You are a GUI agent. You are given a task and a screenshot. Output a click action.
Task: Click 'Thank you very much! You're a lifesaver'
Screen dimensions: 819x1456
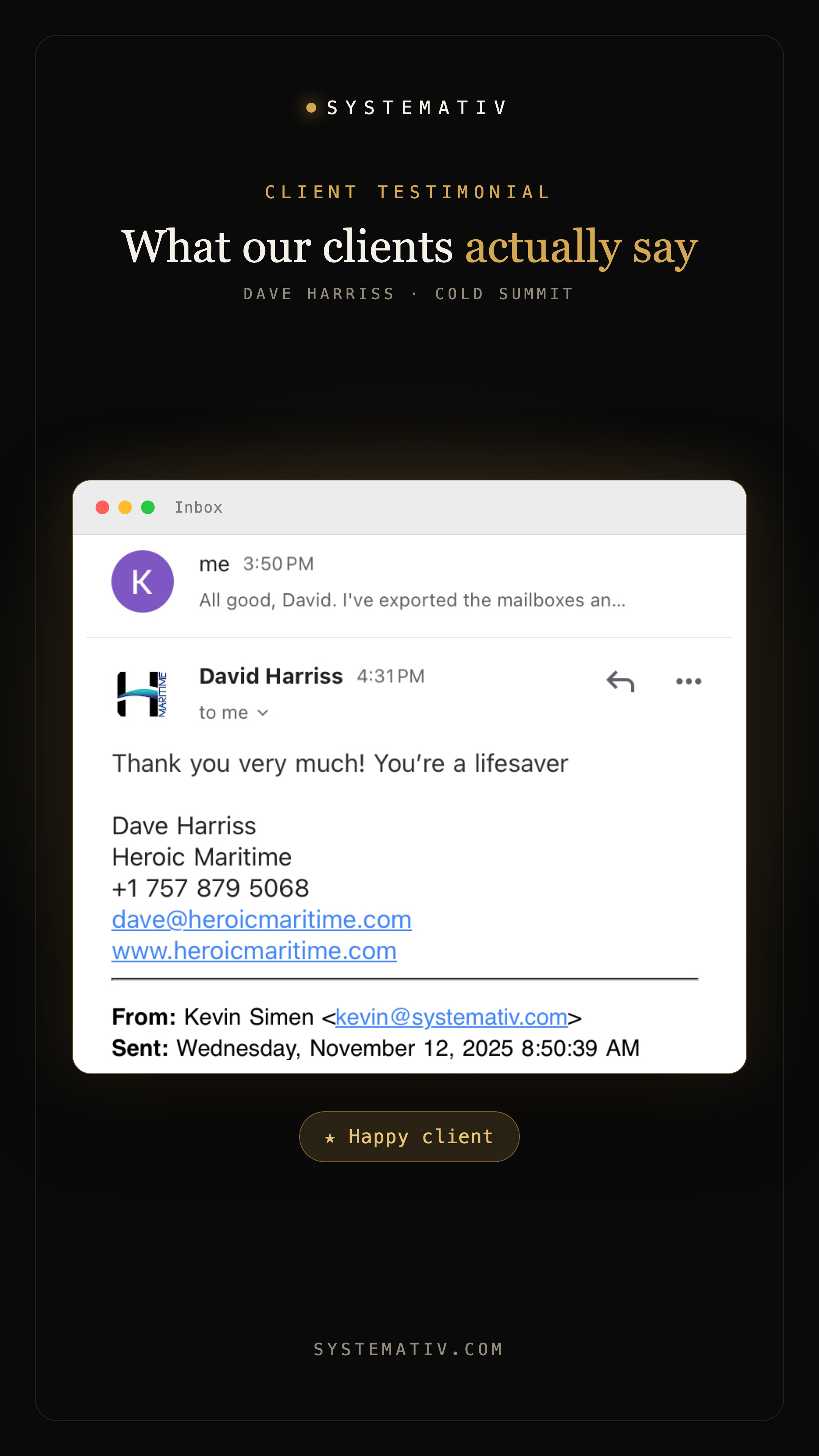coord(340,764)
